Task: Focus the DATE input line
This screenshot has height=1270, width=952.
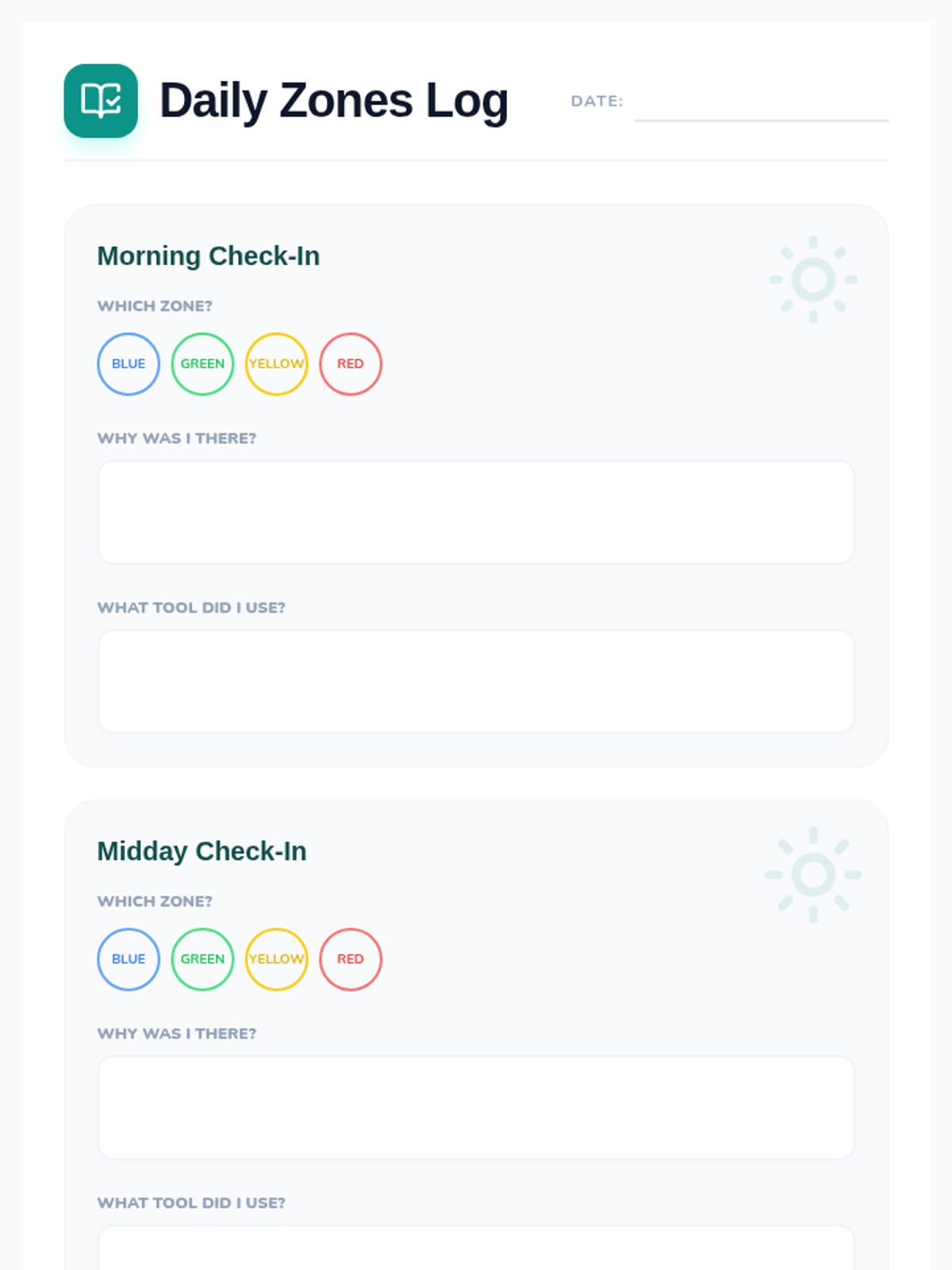Action: click(762, 102)
